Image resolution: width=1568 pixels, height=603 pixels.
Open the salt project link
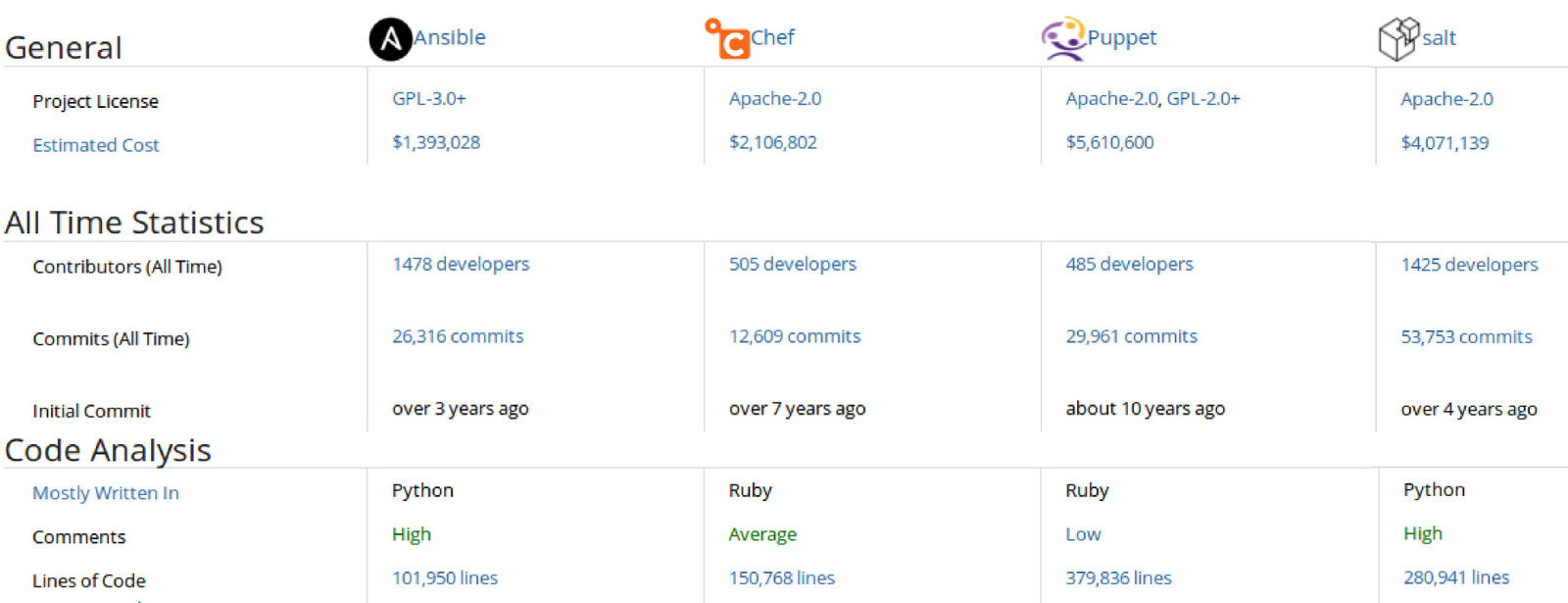1439,38
